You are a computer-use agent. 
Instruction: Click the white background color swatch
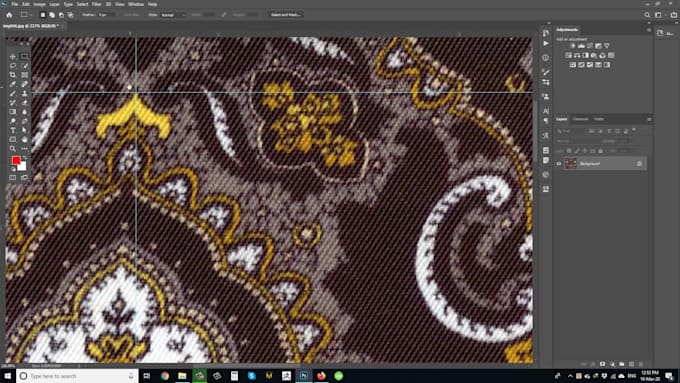[22, 167]
